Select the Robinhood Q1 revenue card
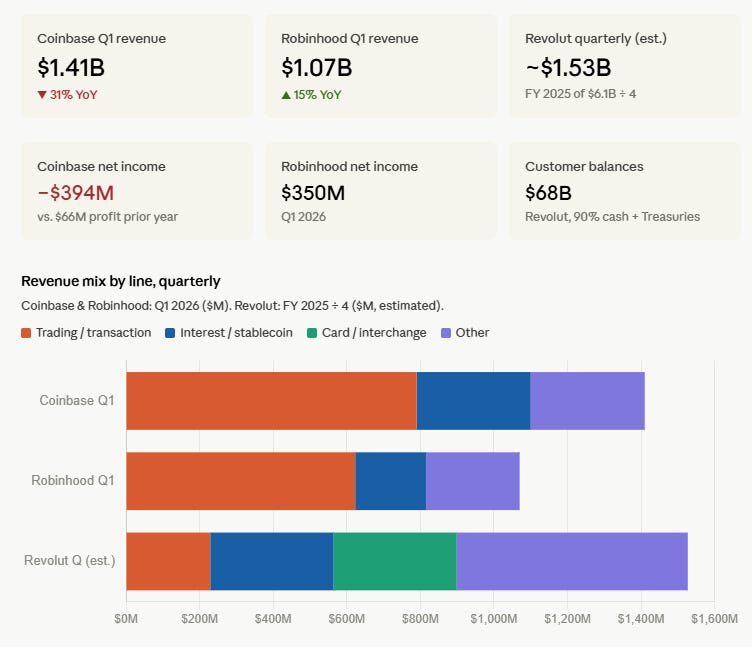This screenshot has height=647, width=752. 381,66
